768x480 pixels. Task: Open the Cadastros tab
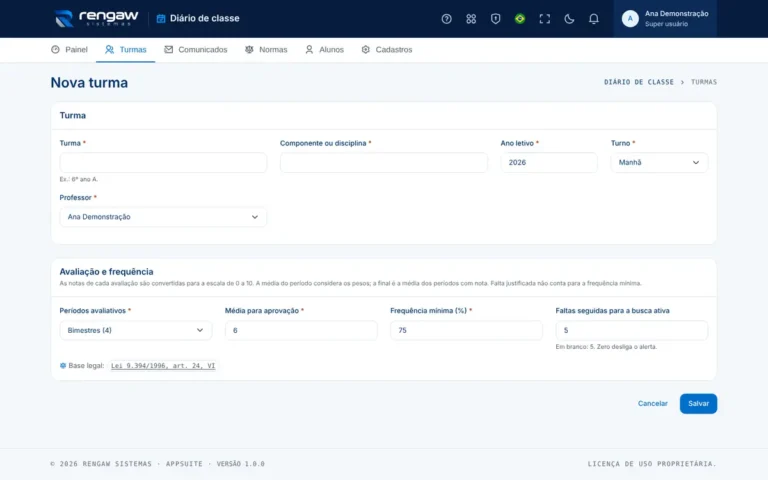(x=386, y=49)
